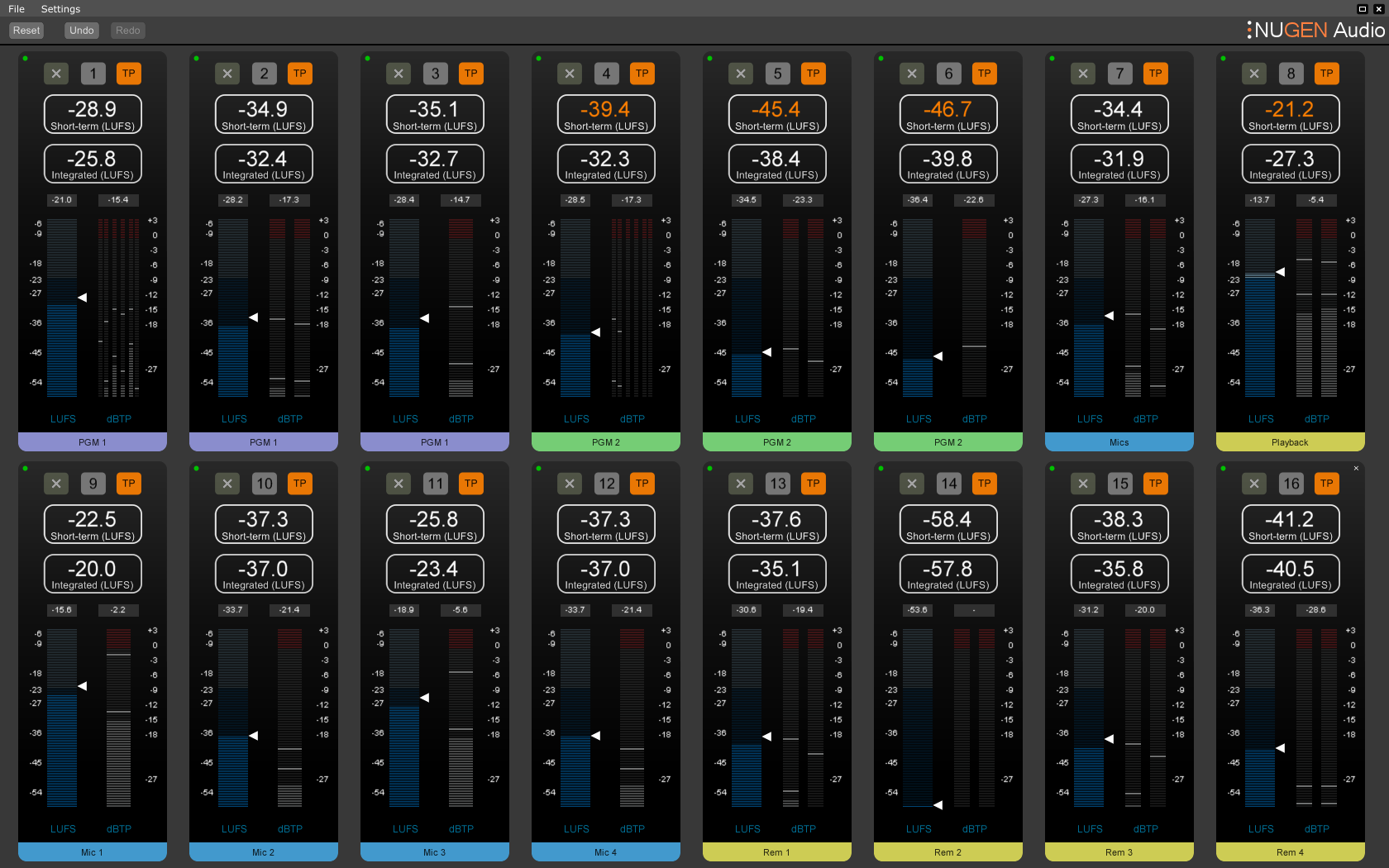This screenshot has width=1389, height=868.
Task: Click the green status dot on channel 3
Action: tap(366, 59)
